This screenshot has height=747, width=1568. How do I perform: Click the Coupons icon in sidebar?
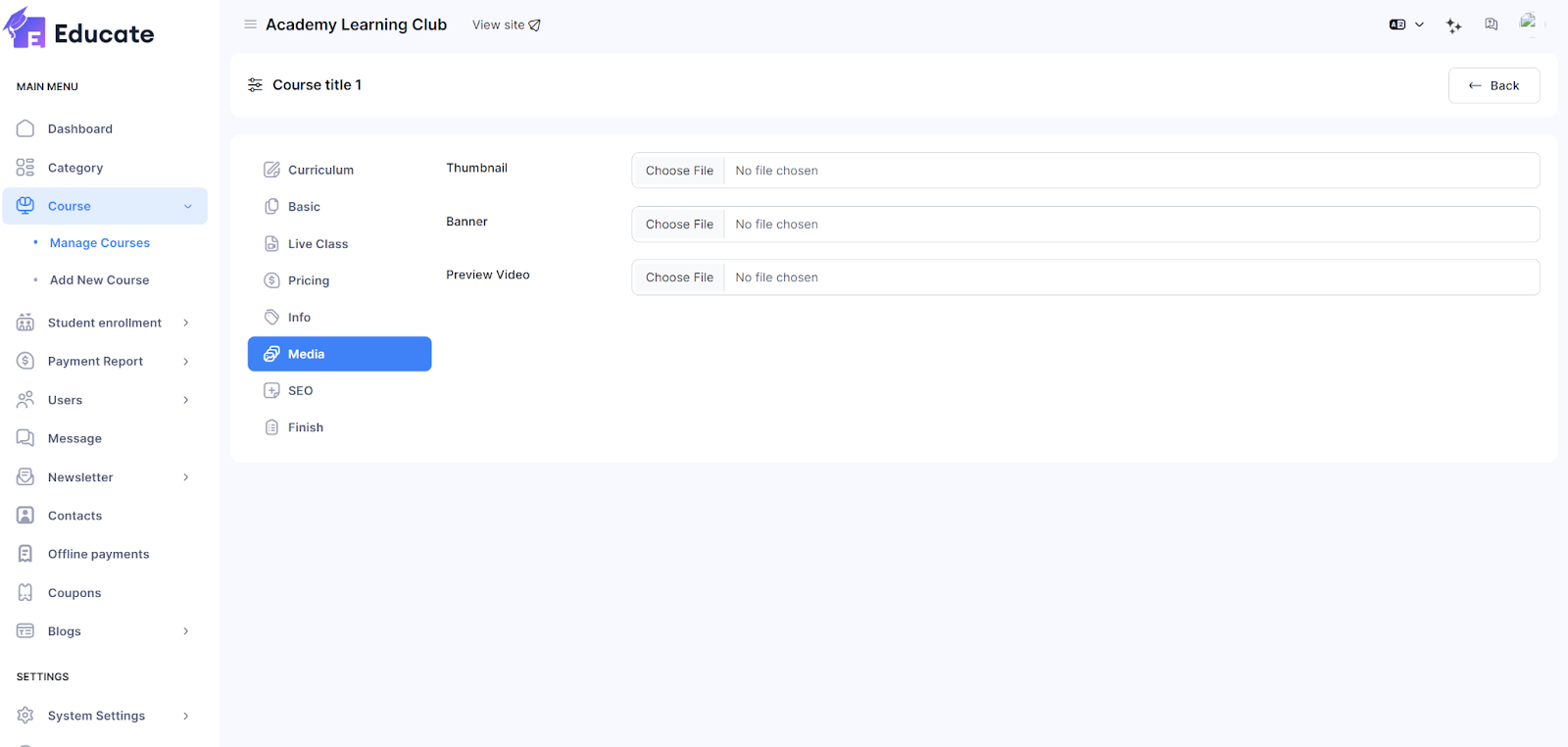(x=25, y=593)
